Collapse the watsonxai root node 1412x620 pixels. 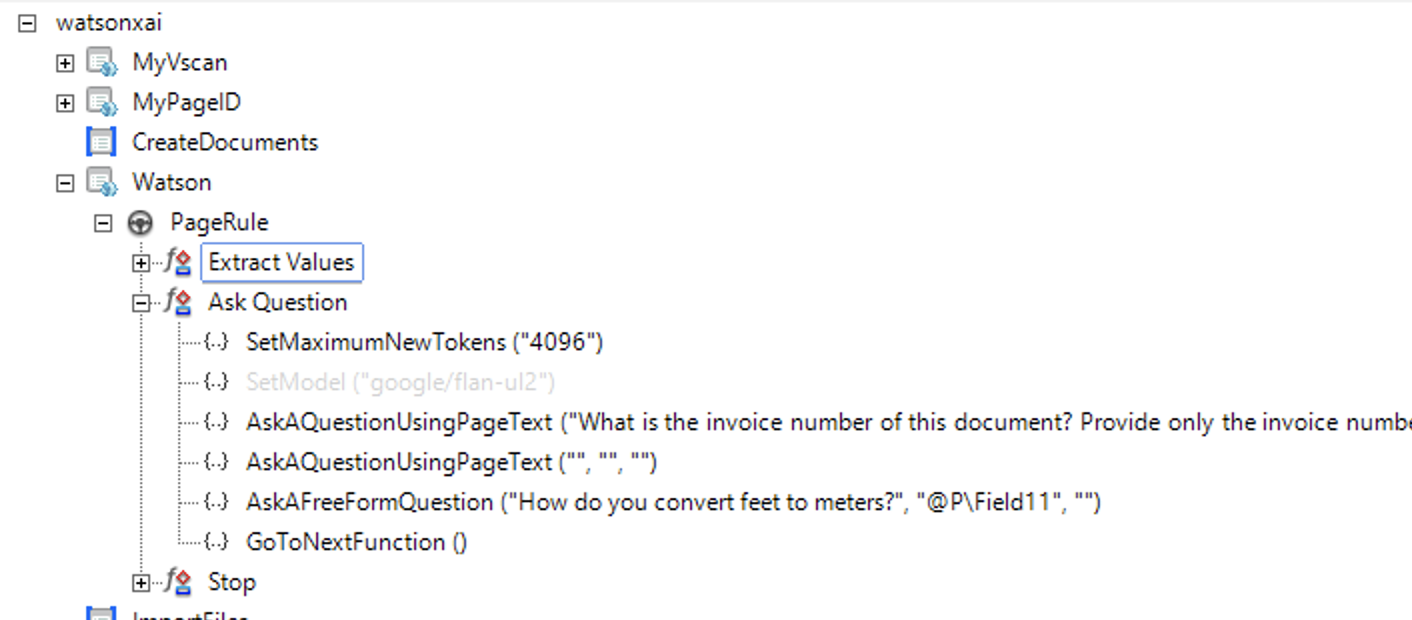(x=27, y=23)
